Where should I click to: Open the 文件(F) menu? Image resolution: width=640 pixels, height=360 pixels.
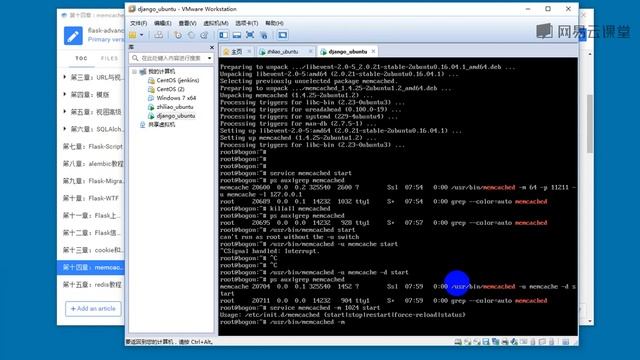pyautogui.click(x=139, y=23)
